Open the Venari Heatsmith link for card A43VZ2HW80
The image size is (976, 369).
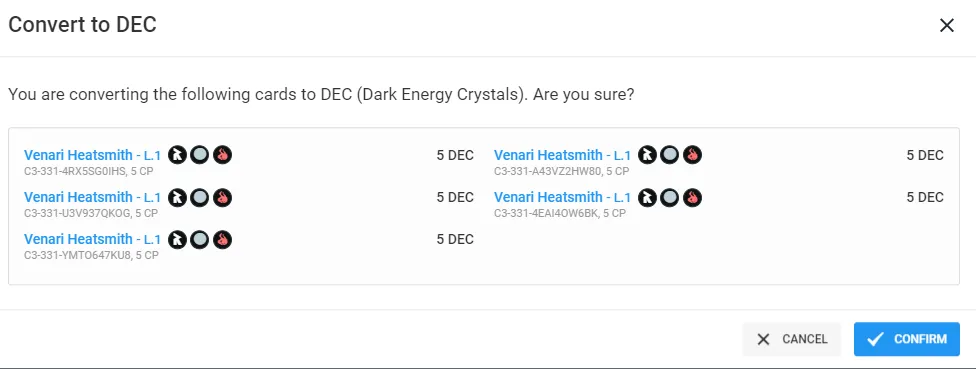[x=562, y=155]
